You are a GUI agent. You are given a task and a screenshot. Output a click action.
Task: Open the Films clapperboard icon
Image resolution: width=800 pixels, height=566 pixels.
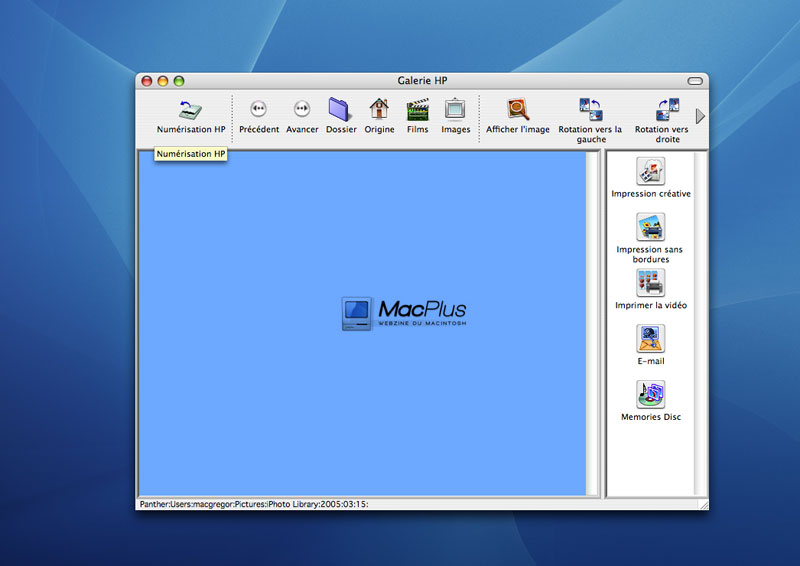click(417, 117)
